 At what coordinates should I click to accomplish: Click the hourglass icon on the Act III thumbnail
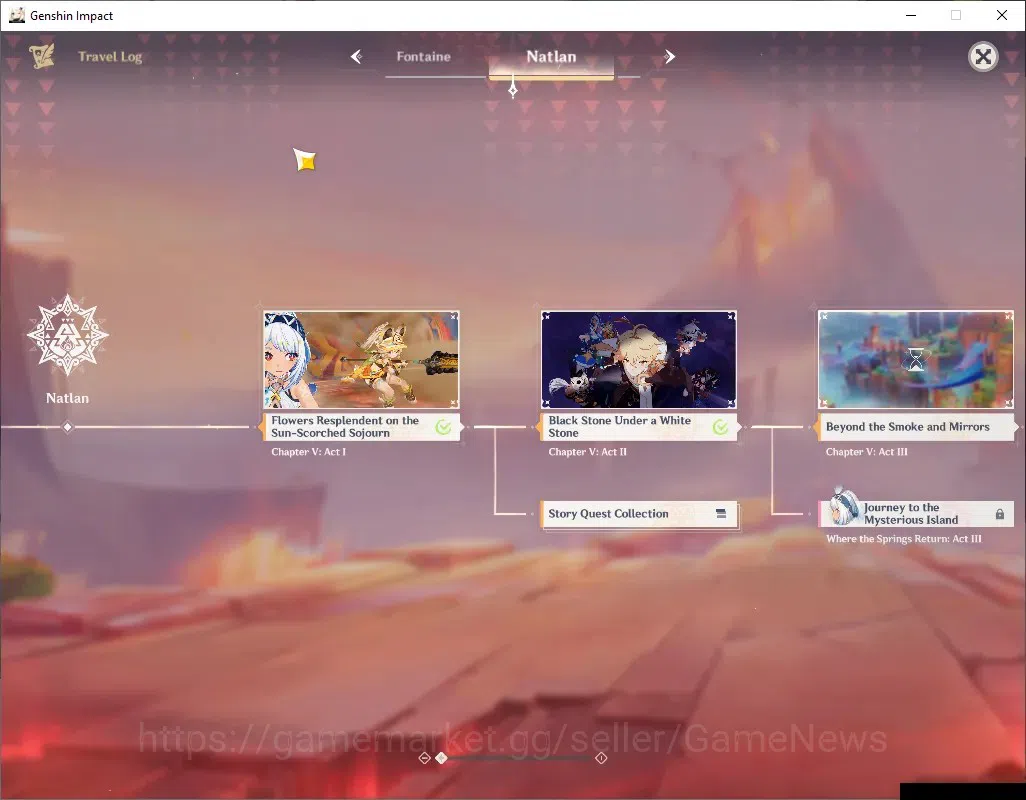pos(915,360)
